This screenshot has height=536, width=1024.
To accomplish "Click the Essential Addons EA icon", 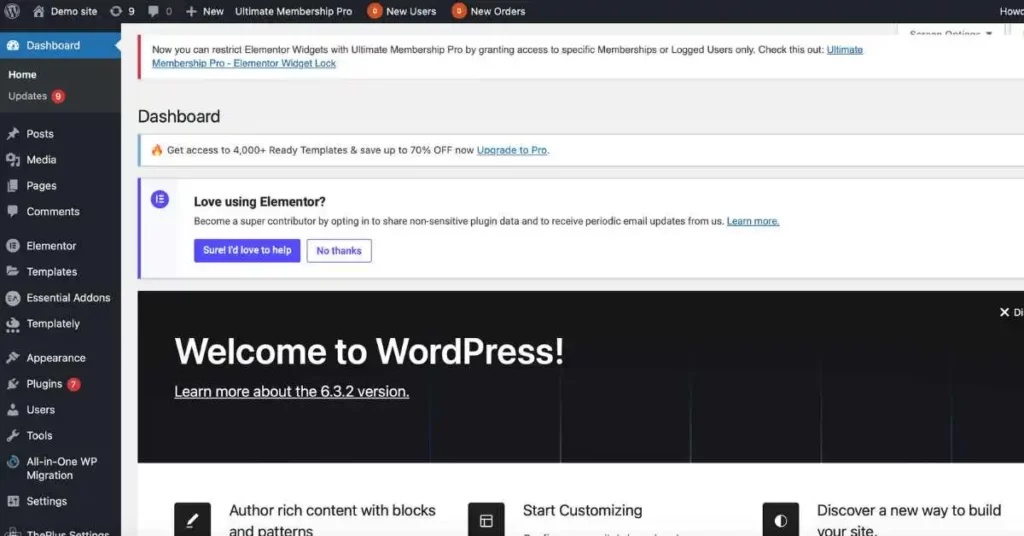I will pyautogui.click(x=13, y=298).
